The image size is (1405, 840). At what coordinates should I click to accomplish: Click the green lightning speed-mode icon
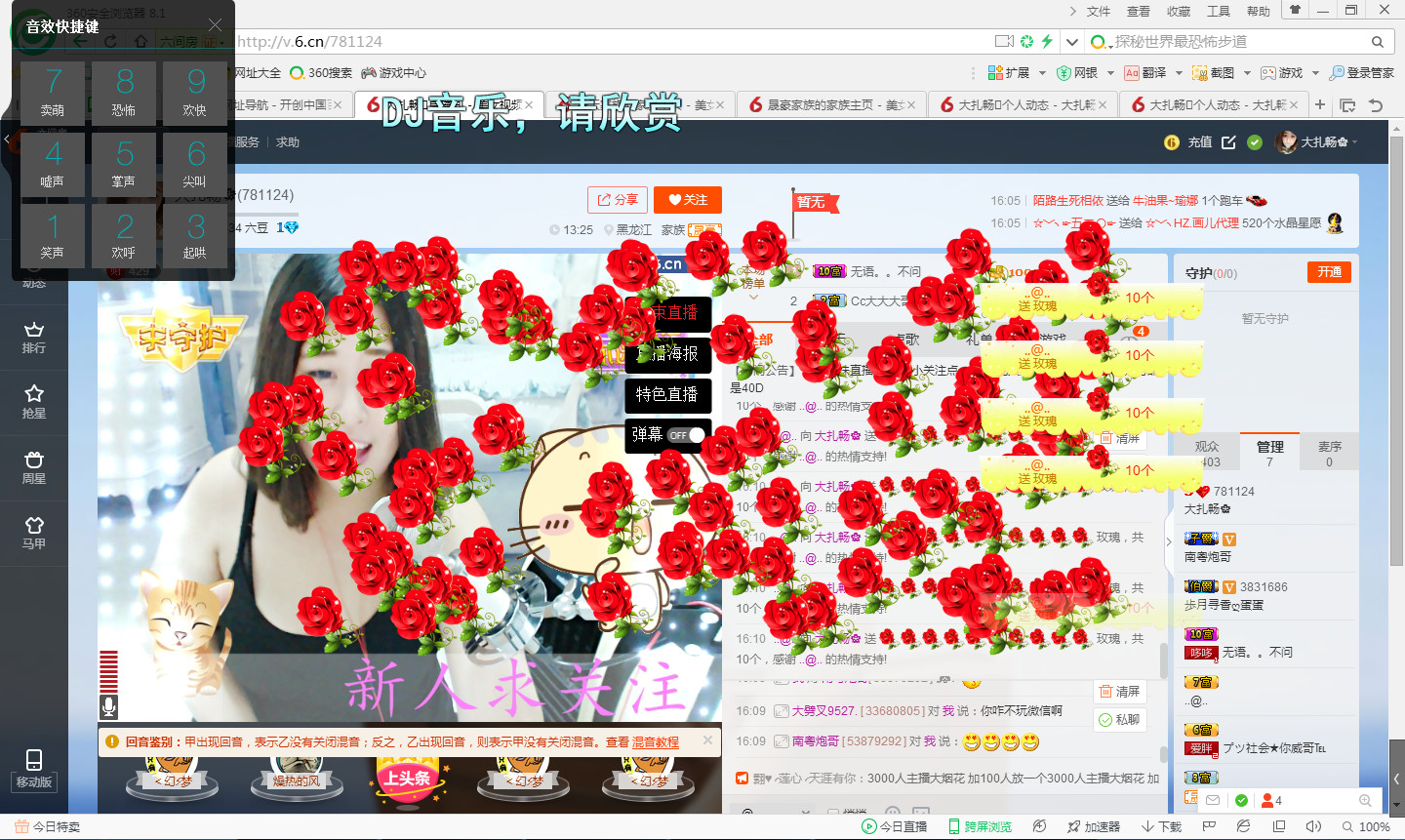click(x=1047, y=41)
